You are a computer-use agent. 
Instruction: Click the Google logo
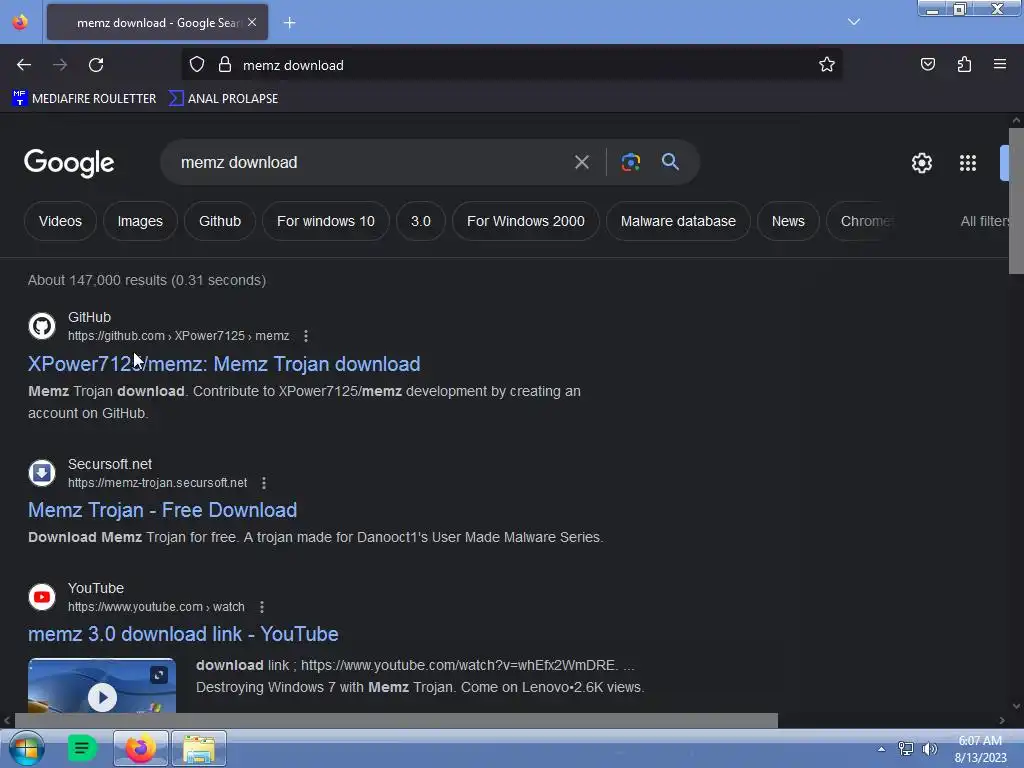(69, 163)
